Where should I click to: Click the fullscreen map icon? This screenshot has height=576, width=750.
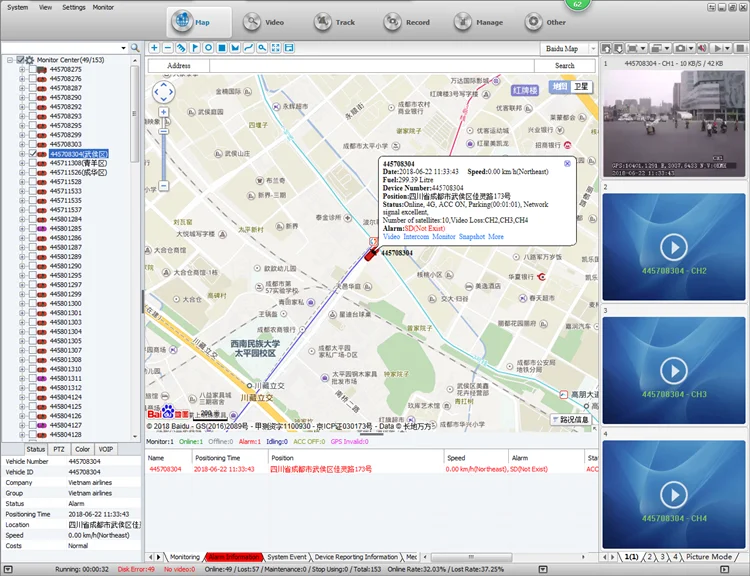[276, 48]
